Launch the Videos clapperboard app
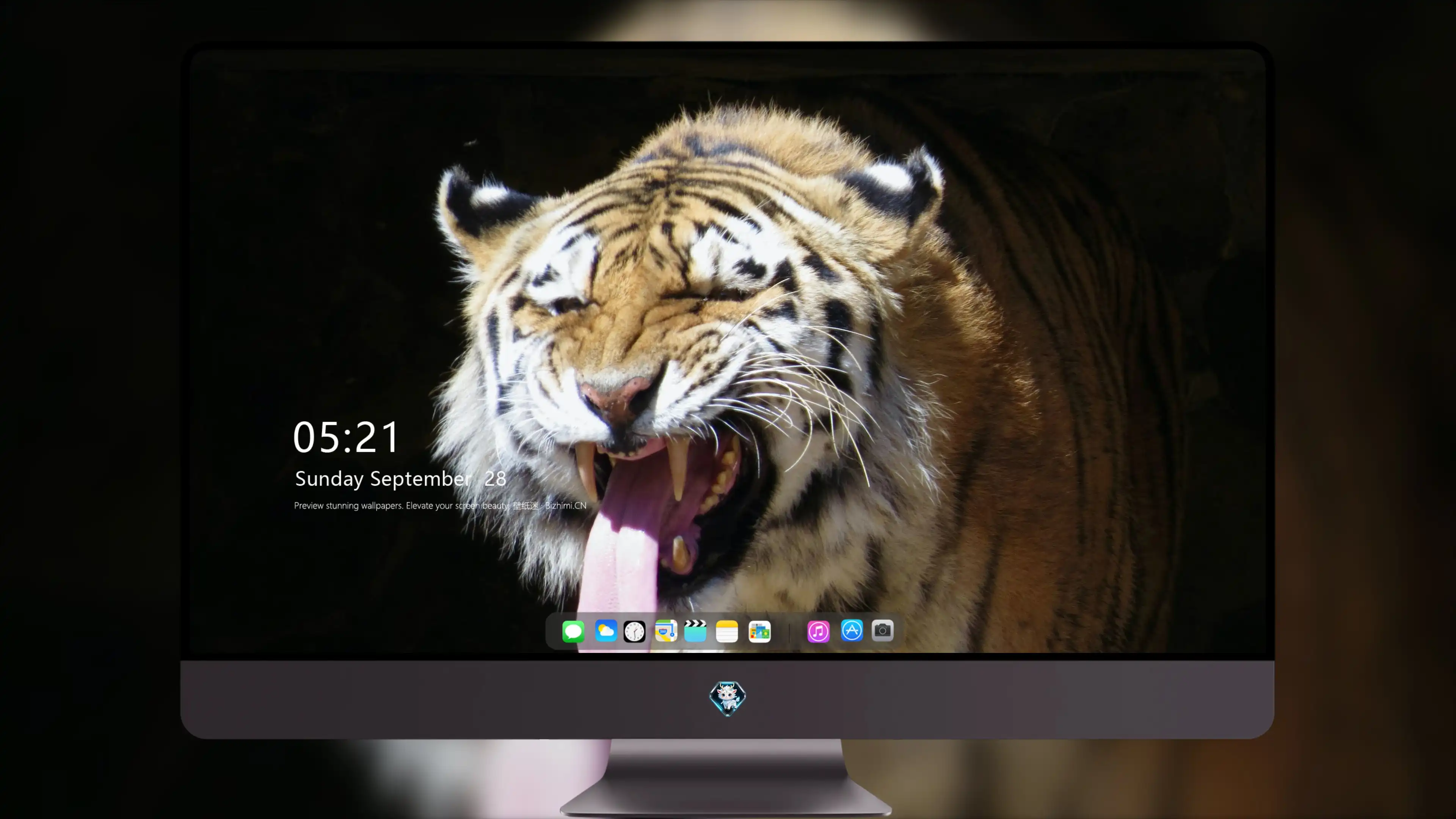The image size is (1456, 819). pos(695,631)
